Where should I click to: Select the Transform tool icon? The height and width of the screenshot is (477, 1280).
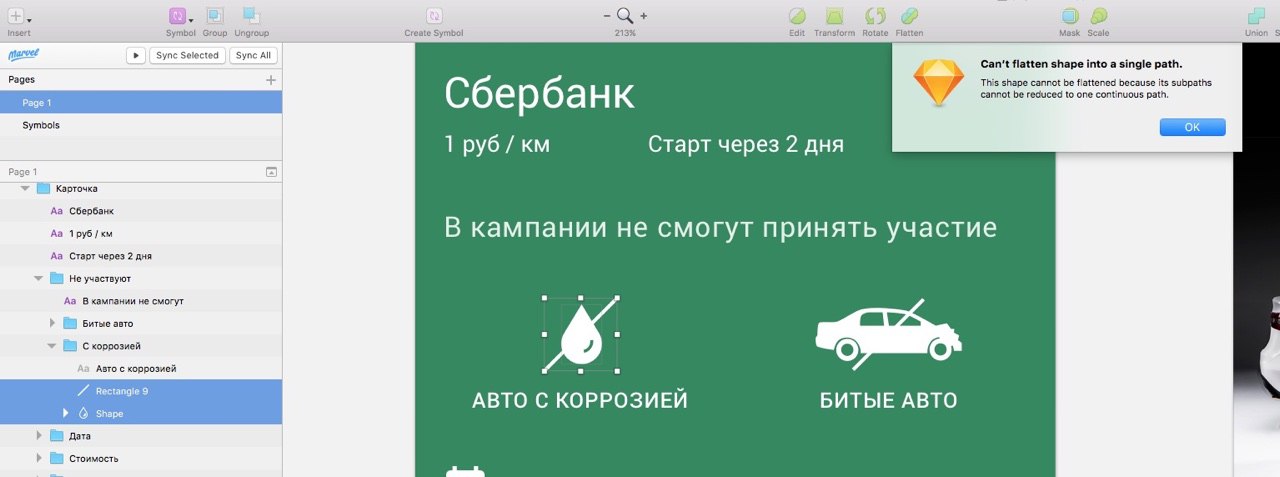834,16
